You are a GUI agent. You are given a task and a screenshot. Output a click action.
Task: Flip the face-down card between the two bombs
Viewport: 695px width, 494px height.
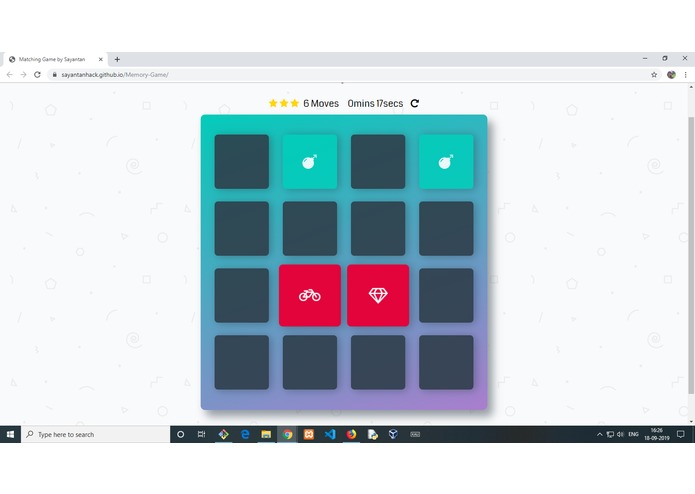tap(378, 162)
